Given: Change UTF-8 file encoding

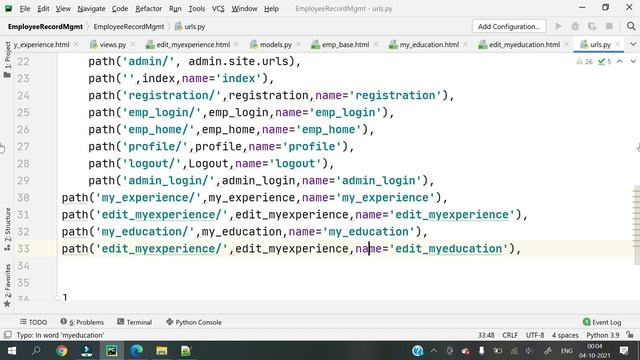Looking at the screenshot, I should 535,335.
